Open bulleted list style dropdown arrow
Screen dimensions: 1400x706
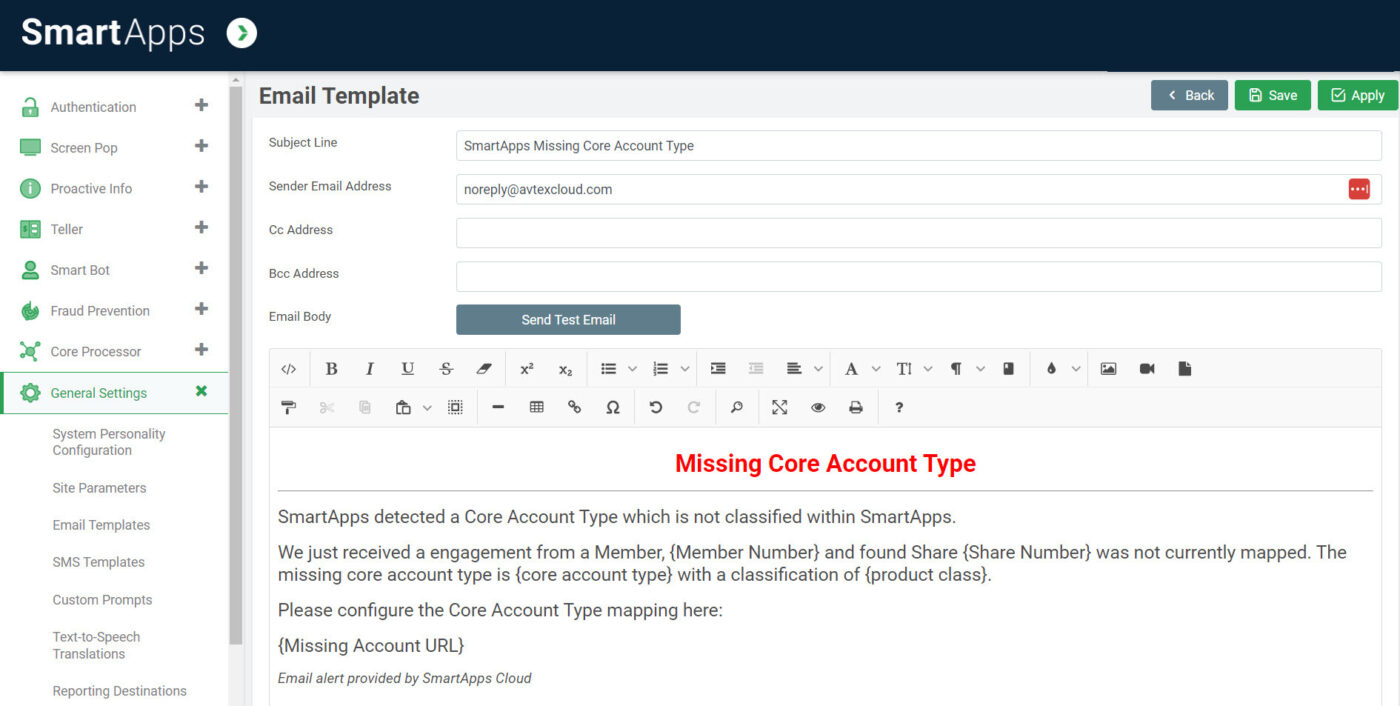632,369
